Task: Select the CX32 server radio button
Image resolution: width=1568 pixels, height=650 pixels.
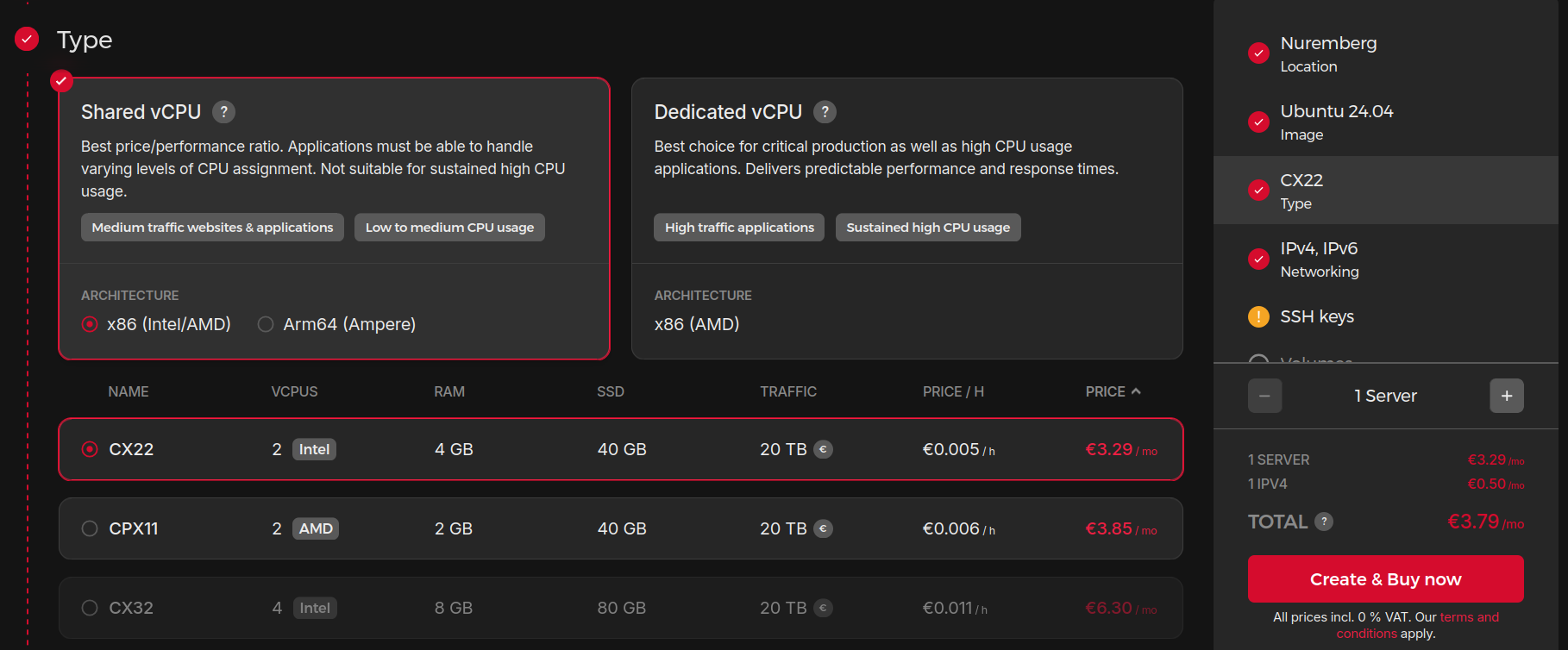Action: pyautogui.click(x=90, y=608)
